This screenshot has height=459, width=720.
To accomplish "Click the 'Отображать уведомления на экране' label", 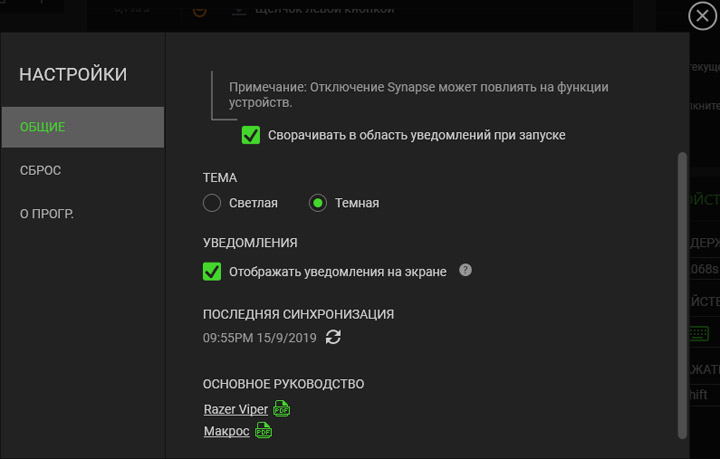I will pos(338,271).
